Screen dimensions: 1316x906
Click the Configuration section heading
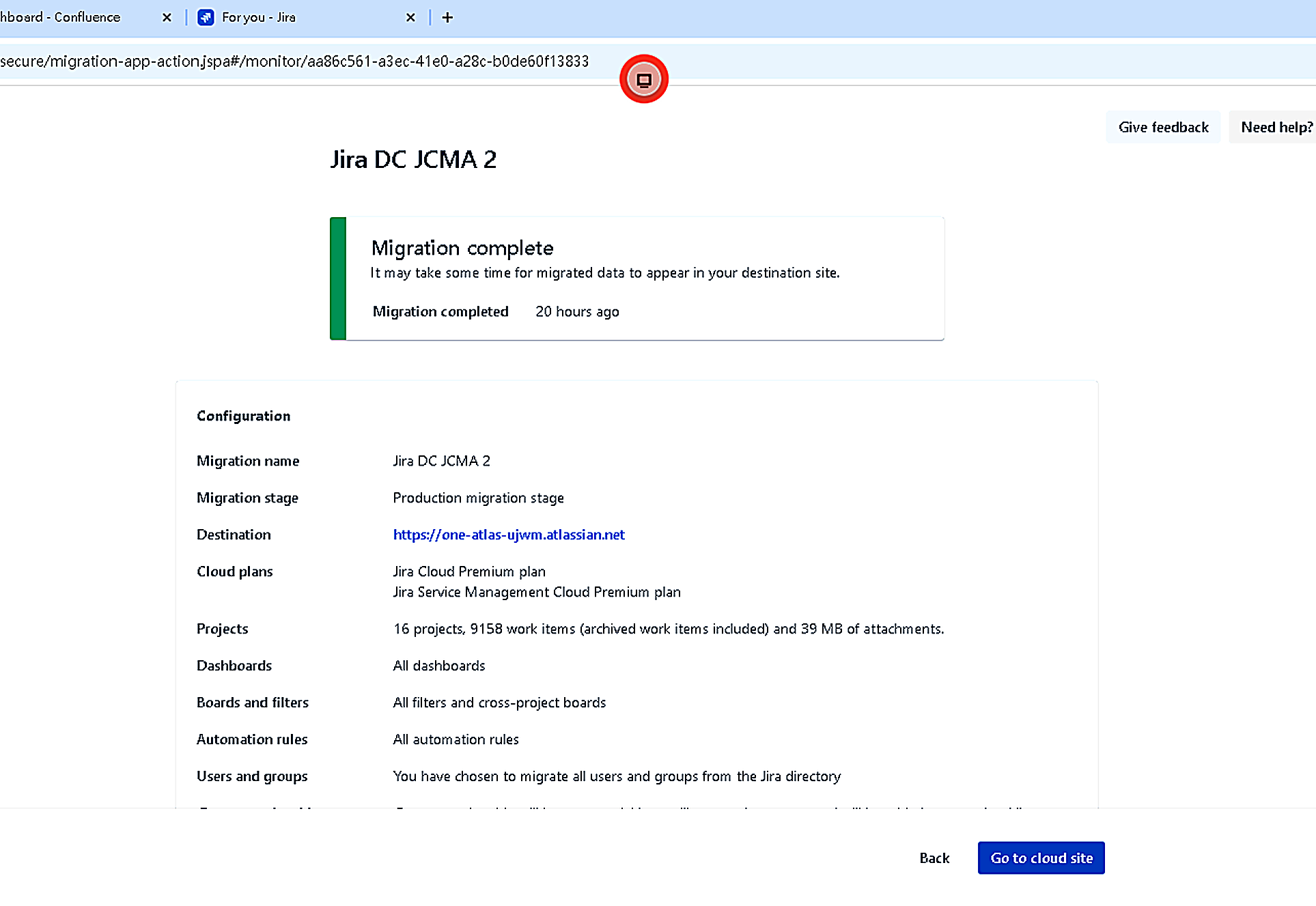[244, 416]
